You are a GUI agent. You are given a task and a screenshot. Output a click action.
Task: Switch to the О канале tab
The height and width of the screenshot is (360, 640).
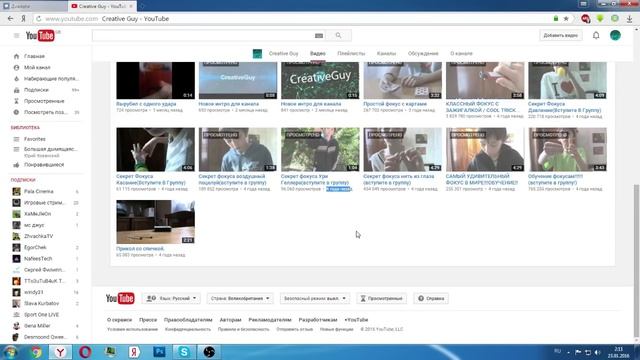pos(461,53)
